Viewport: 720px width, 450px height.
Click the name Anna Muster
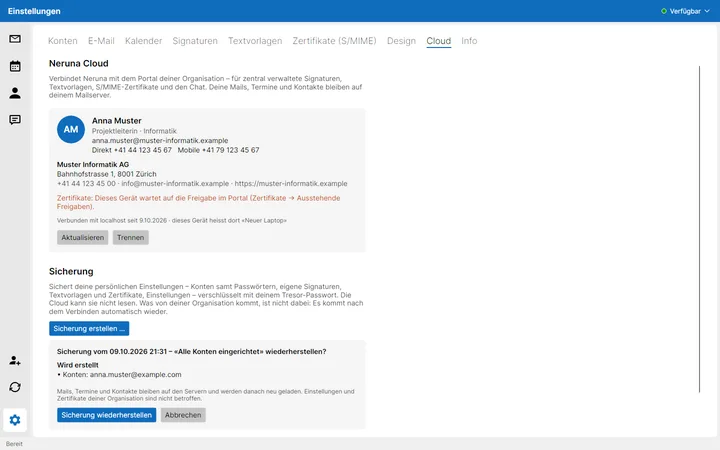(117, 120)
